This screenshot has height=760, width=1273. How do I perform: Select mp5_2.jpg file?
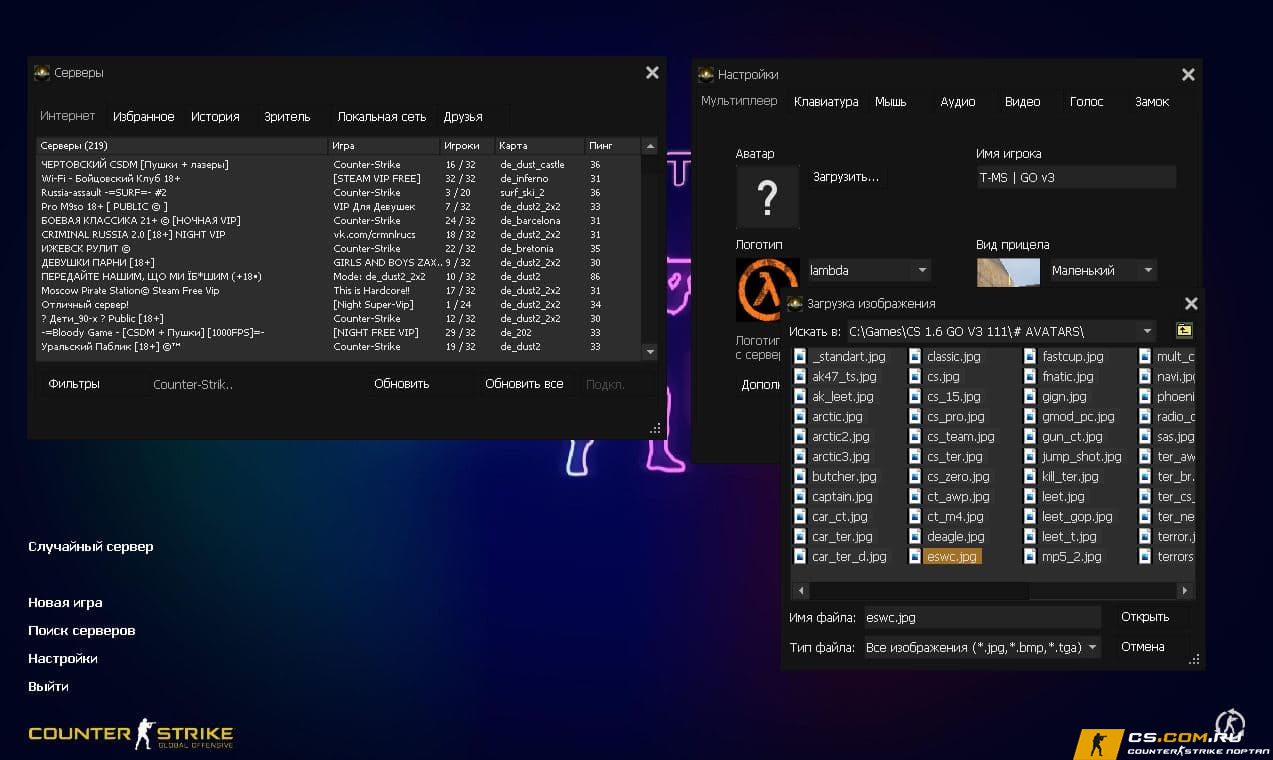1071,557
